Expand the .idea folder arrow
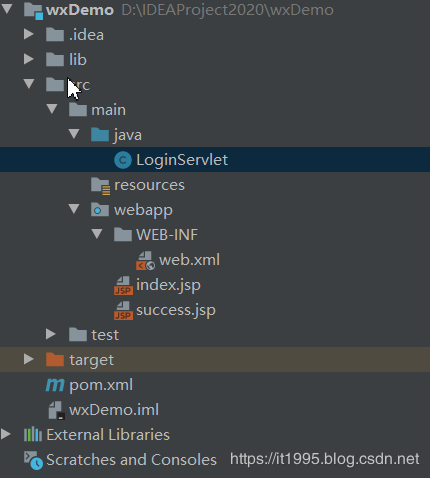This screenshot has height=478, width=430. (x=29, y=34)
